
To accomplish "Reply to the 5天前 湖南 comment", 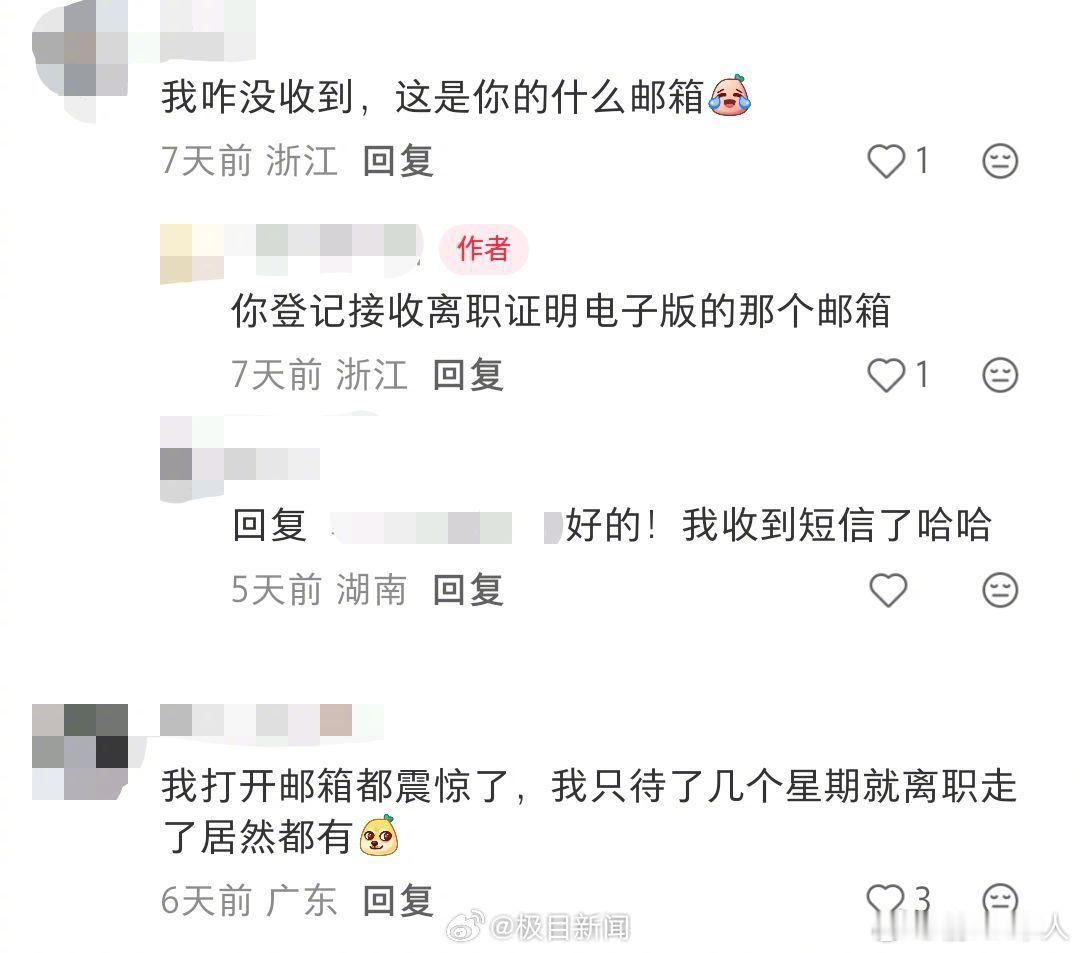I will point(468,590).
